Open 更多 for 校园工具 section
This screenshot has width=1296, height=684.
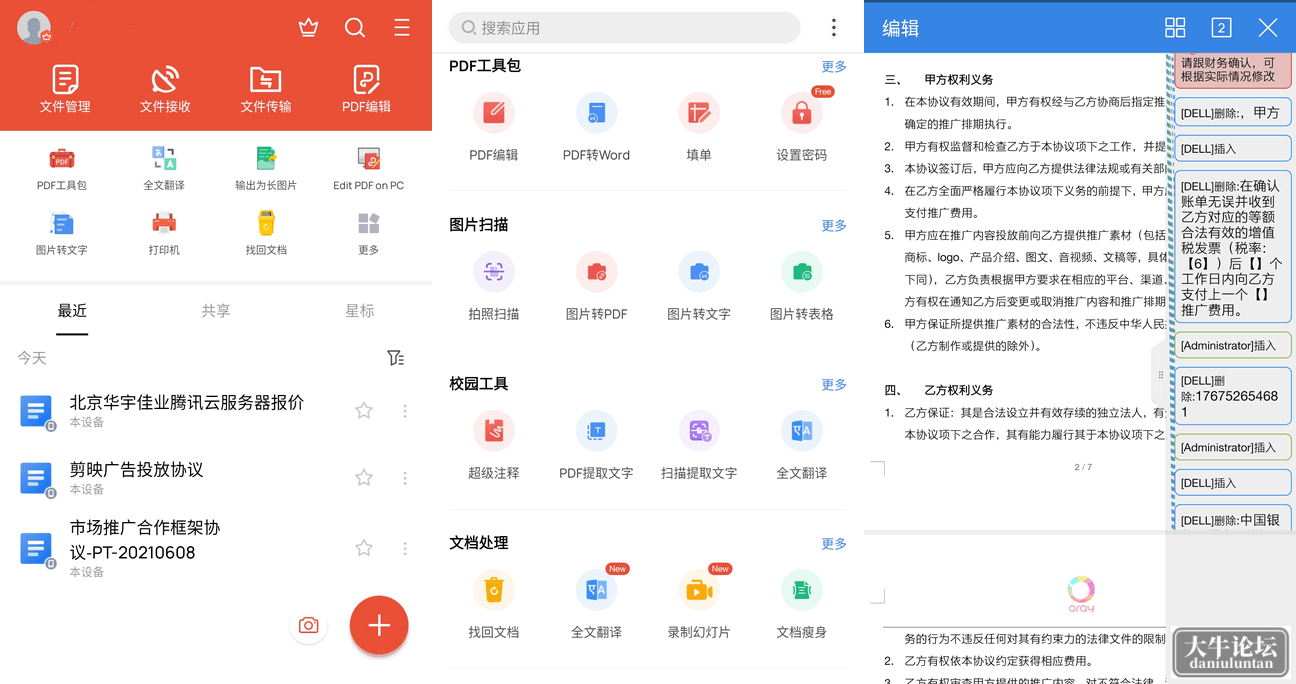click(x=834, y=384)
